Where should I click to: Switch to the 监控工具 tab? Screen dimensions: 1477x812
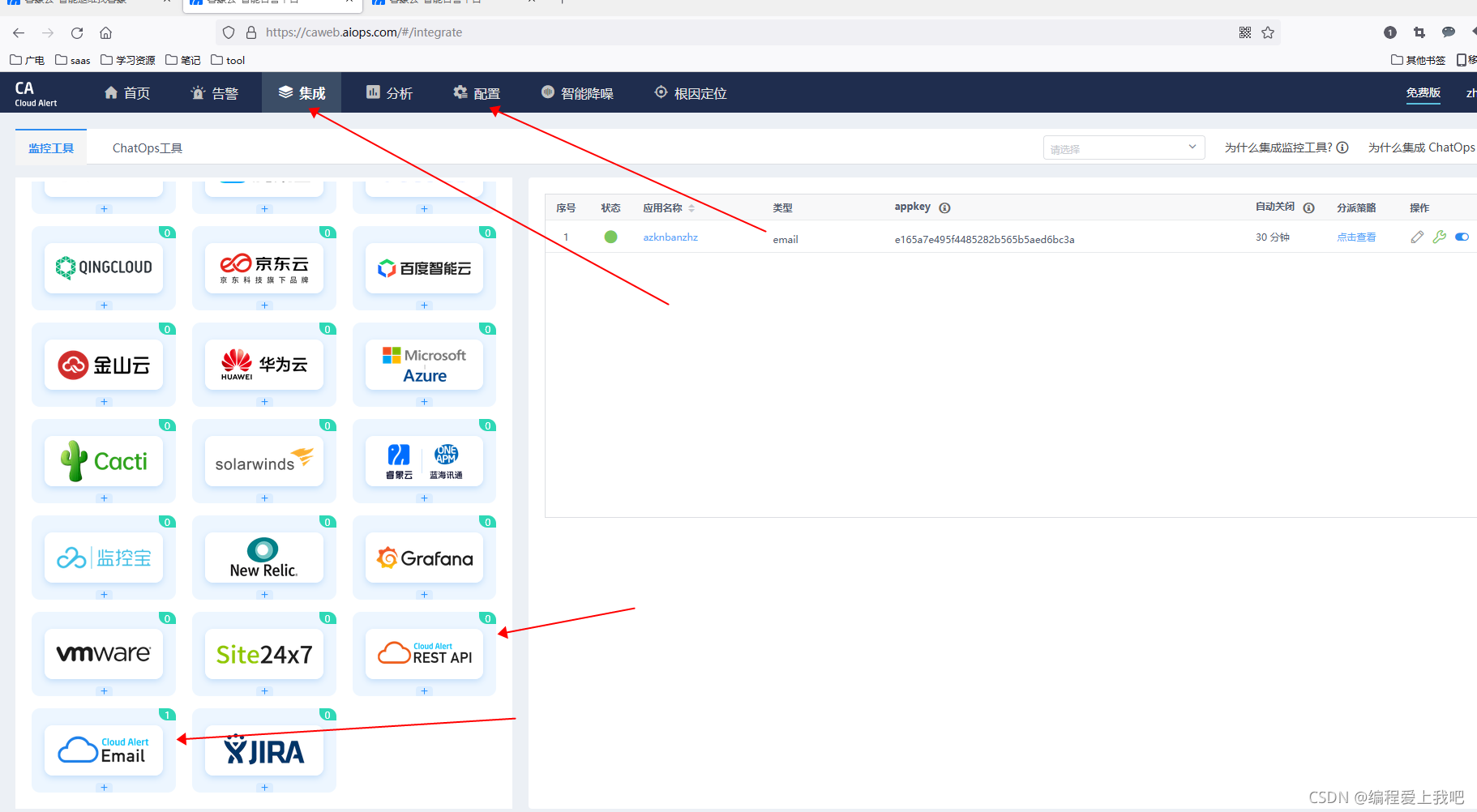click(x=51, y=147)
